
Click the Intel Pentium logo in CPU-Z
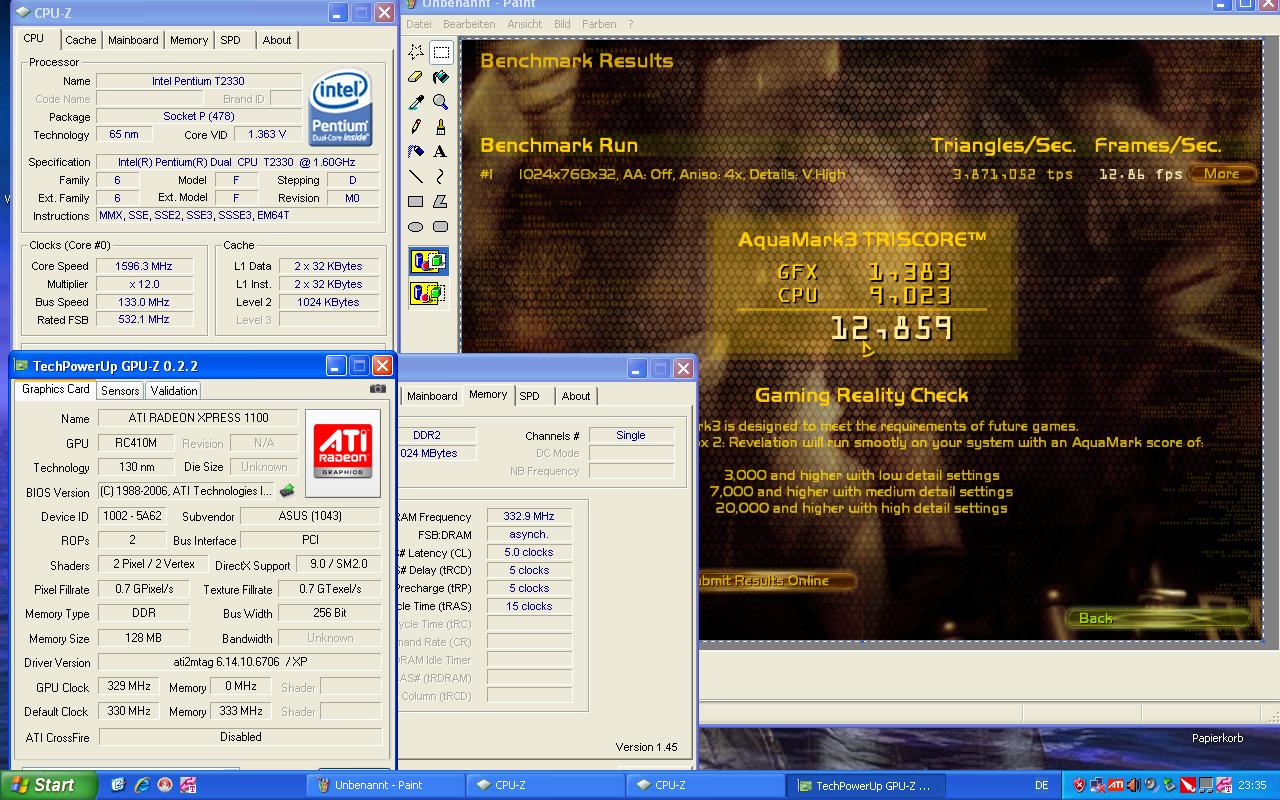tap(341, 108)
